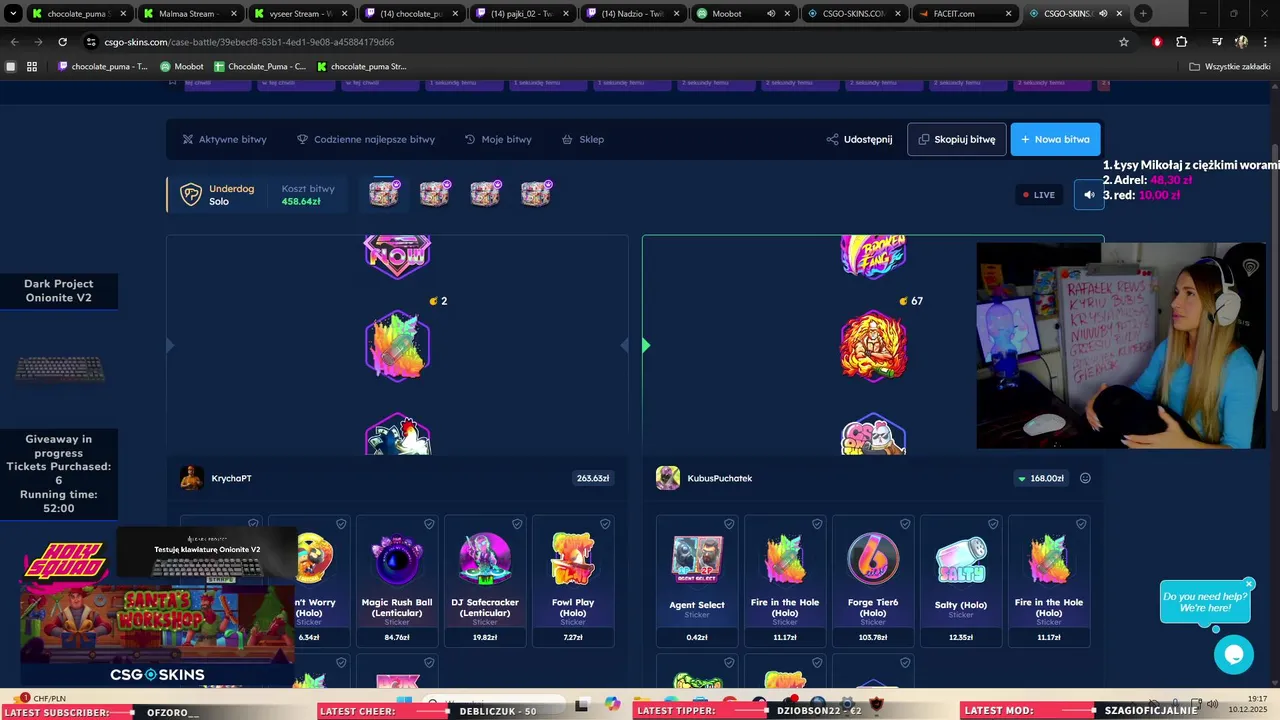Click KrychaPT's player avatar
This screenshot has height=720, width=1280.
pyautogui.click(x=192, y=478)
